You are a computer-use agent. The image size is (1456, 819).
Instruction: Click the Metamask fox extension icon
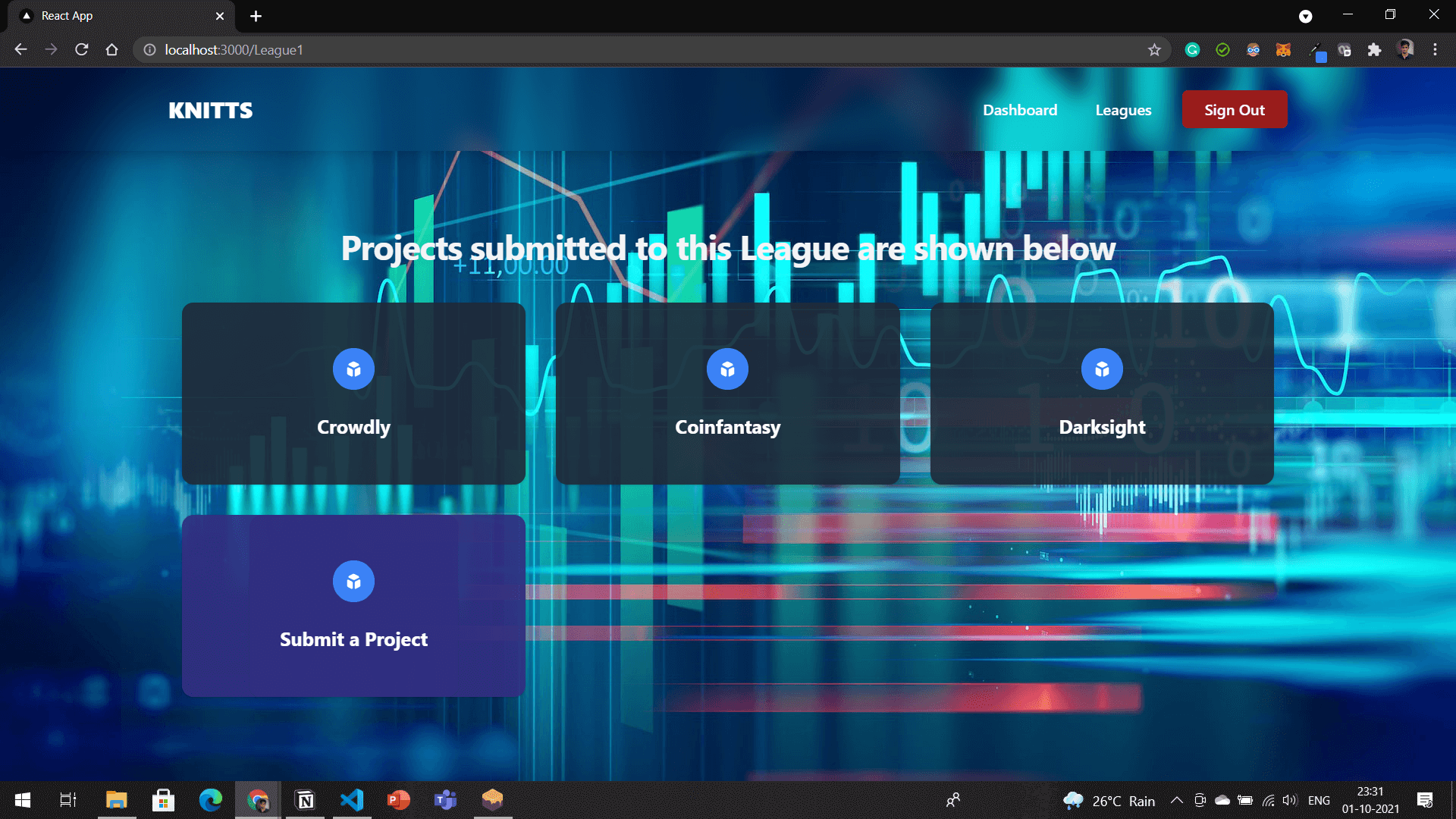coord(1284,49)
